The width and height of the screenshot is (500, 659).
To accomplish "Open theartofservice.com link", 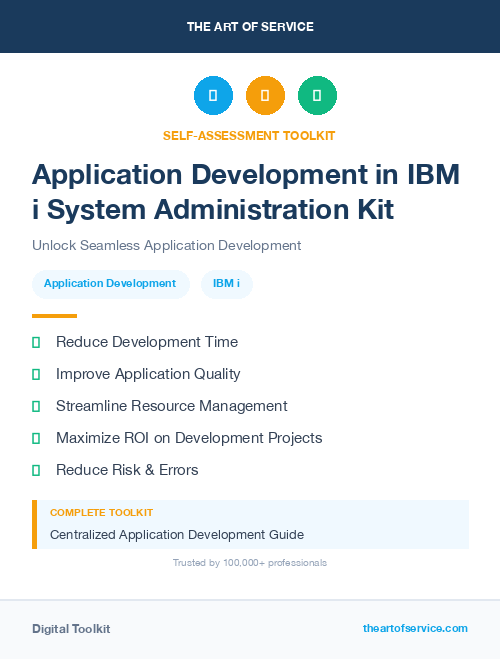I will (x=415, y=628).
